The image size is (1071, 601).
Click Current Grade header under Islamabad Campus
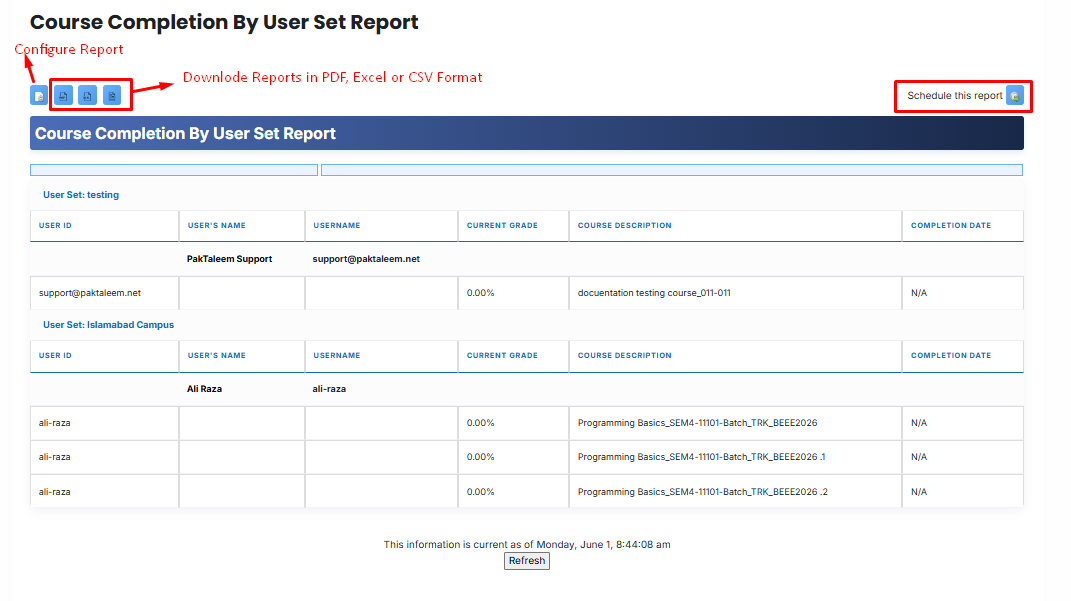pyautogui.click(x=502, y=356)
